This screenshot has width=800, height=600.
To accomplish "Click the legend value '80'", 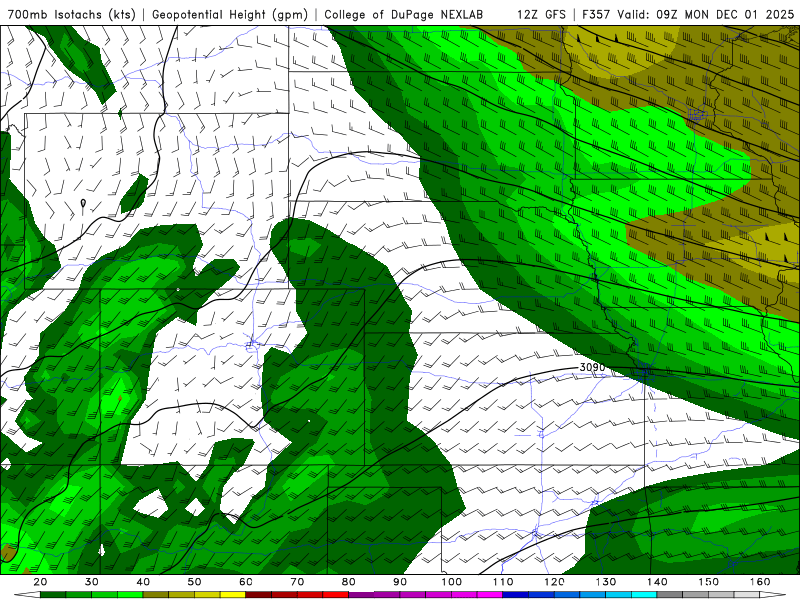I will point(348,582).
